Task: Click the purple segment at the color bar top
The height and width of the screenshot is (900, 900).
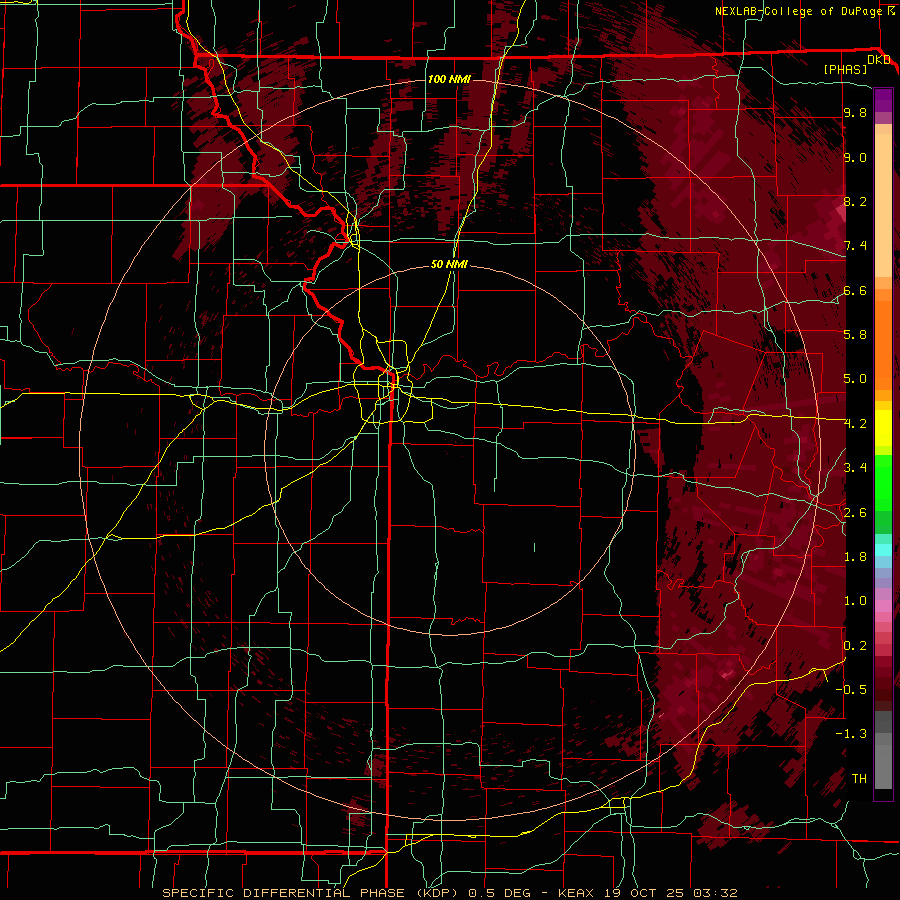Action: pos(883,100)
